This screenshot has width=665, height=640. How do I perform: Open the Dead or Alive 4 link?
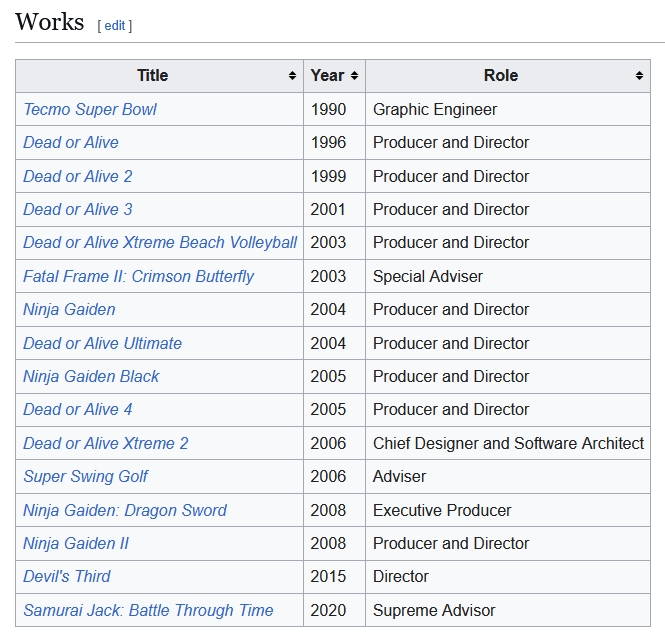pos(78,410)
